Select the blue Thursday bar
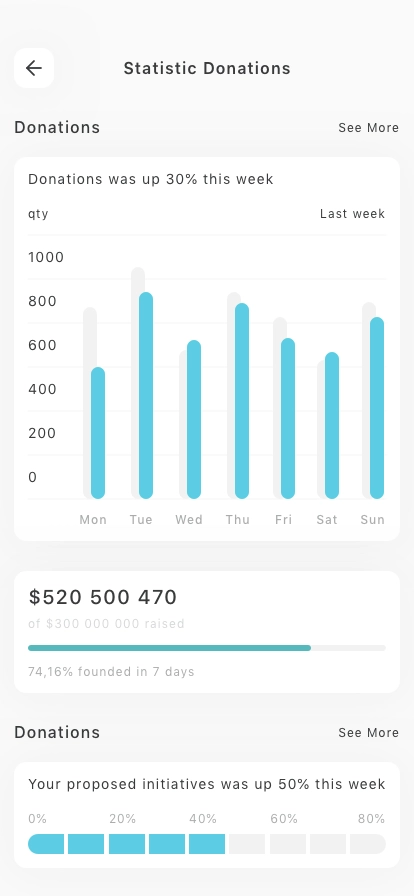This screenshot has width=414, height=896. click(242, 401)
